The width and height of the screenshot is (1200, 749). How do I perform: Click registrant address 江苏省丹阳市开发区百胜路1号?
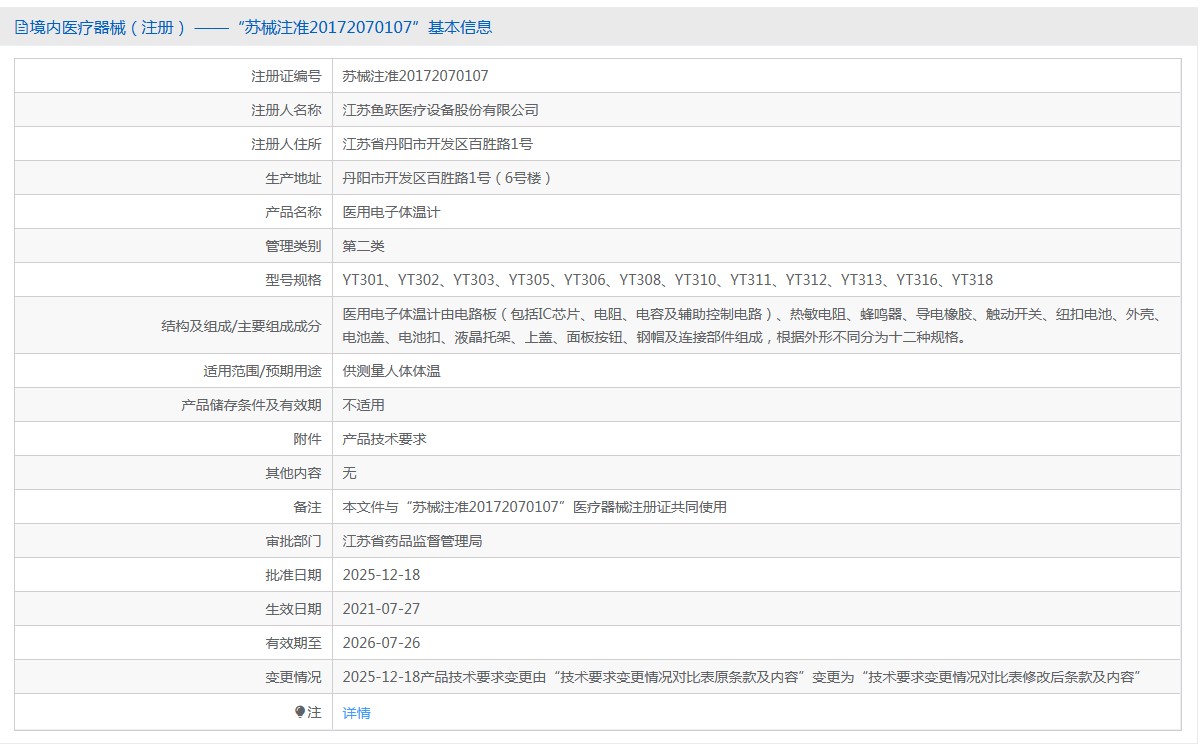click(x=437, y=144)
